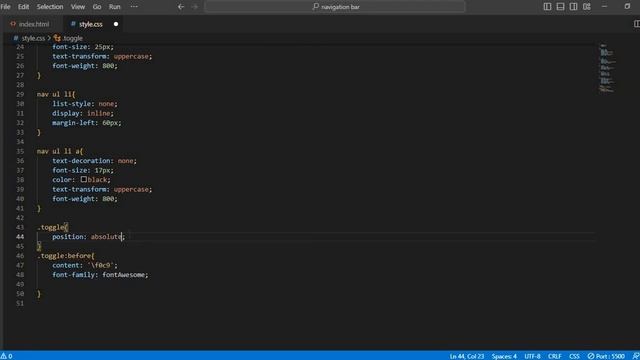Expand the overflow menu ellipsis
The width and height of the screenshot is (640, 360).
click(x=134, y=7)
